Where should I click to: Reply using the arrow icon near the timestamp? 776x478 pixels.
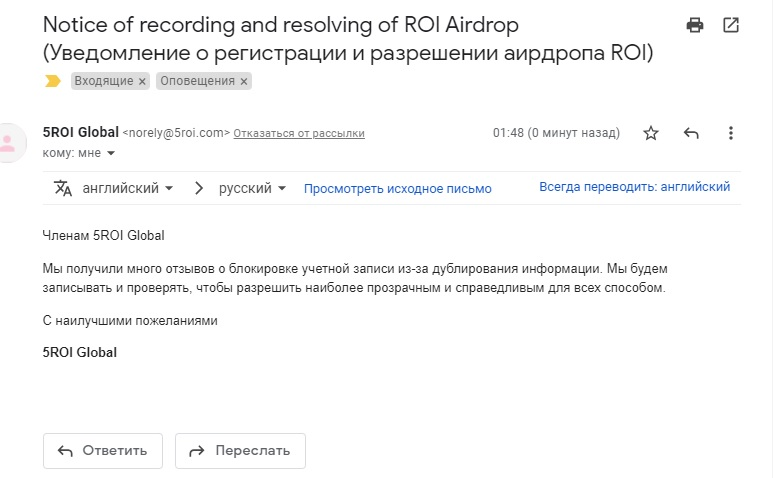[691, 133]
